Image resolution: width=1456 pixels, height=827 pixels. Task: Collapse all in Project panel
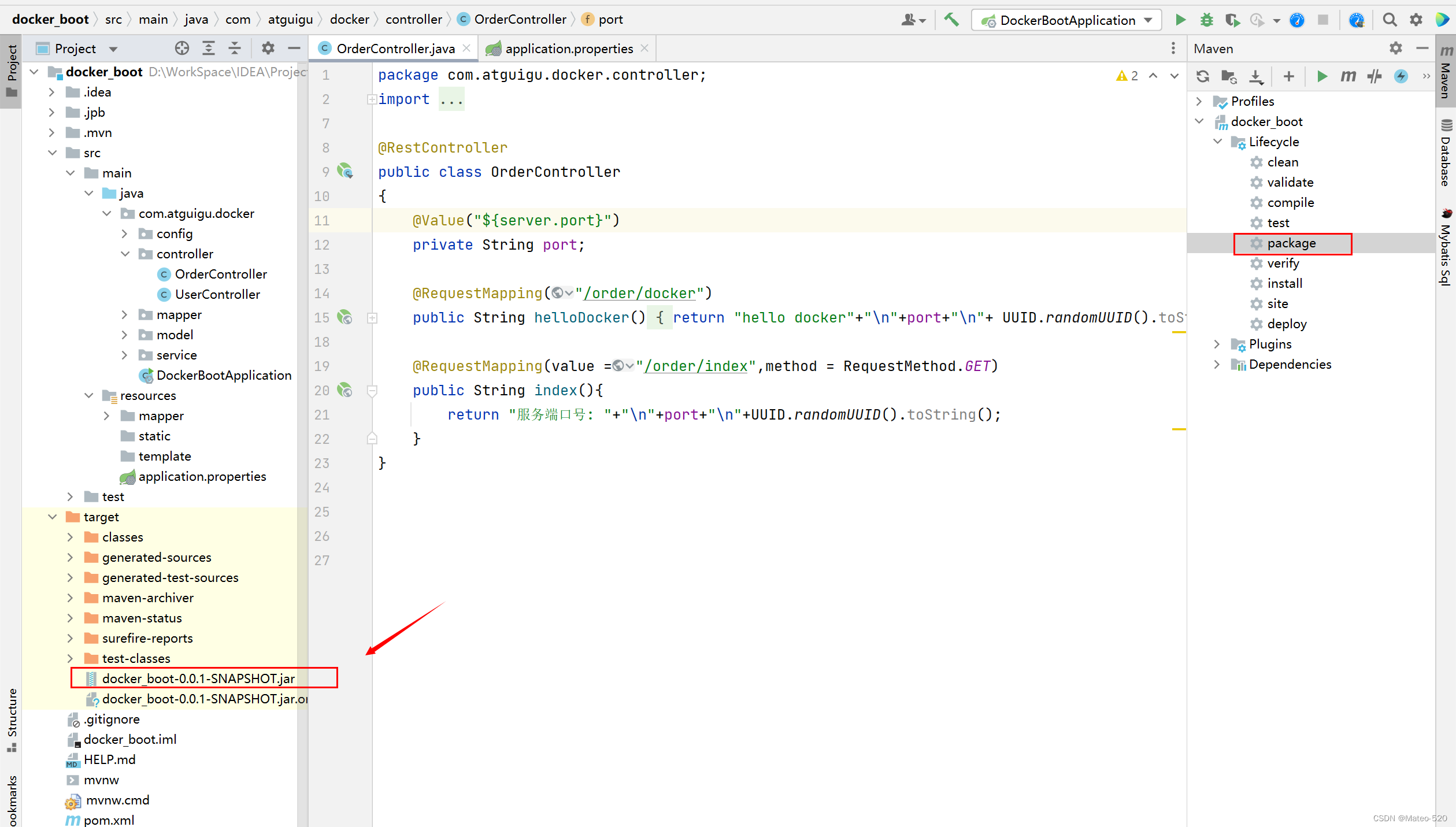tap(235, 49)
